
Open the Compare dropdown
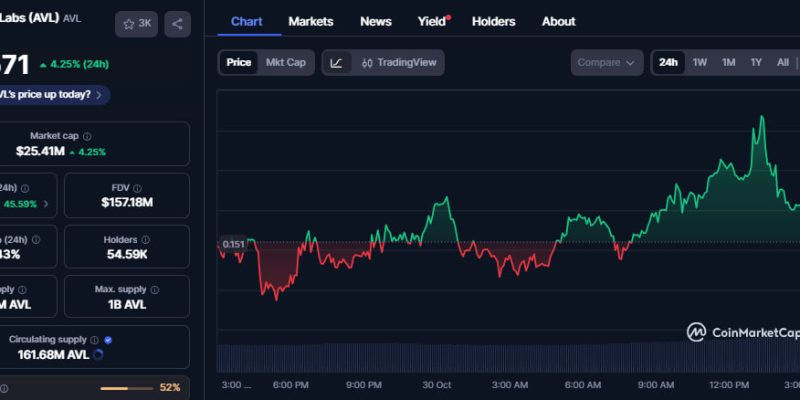click(x=606, y=62)
